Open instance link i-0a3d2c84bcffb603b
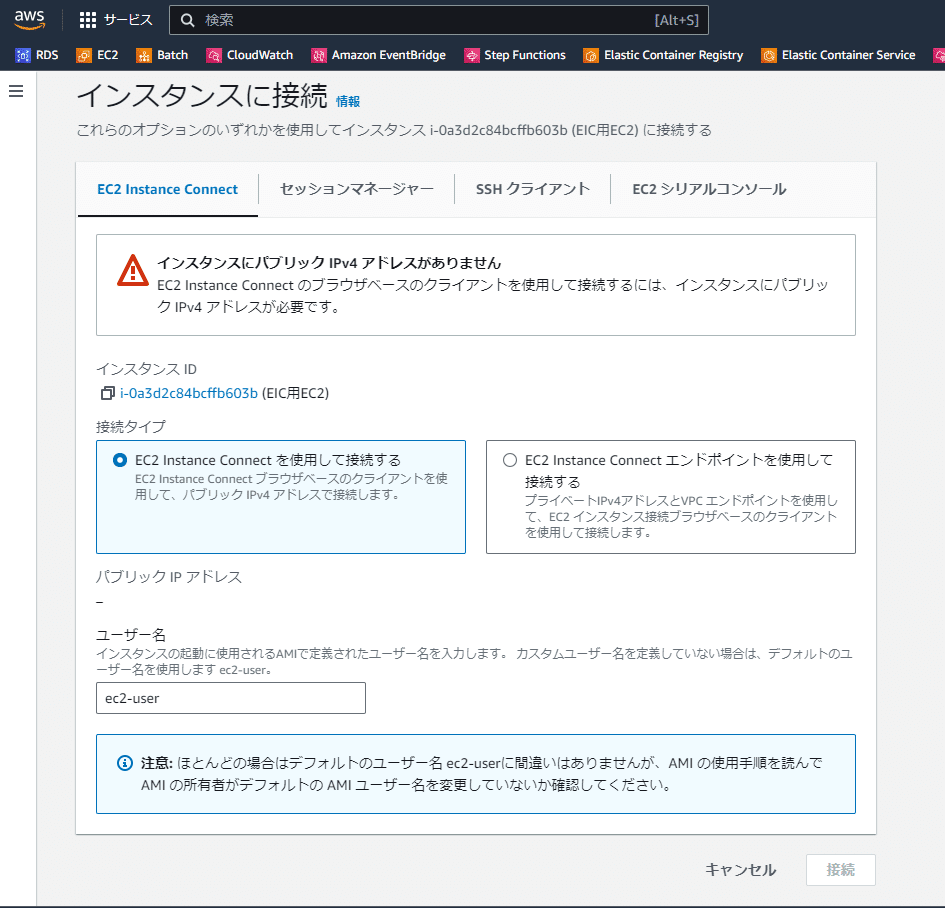 (189, 393)
